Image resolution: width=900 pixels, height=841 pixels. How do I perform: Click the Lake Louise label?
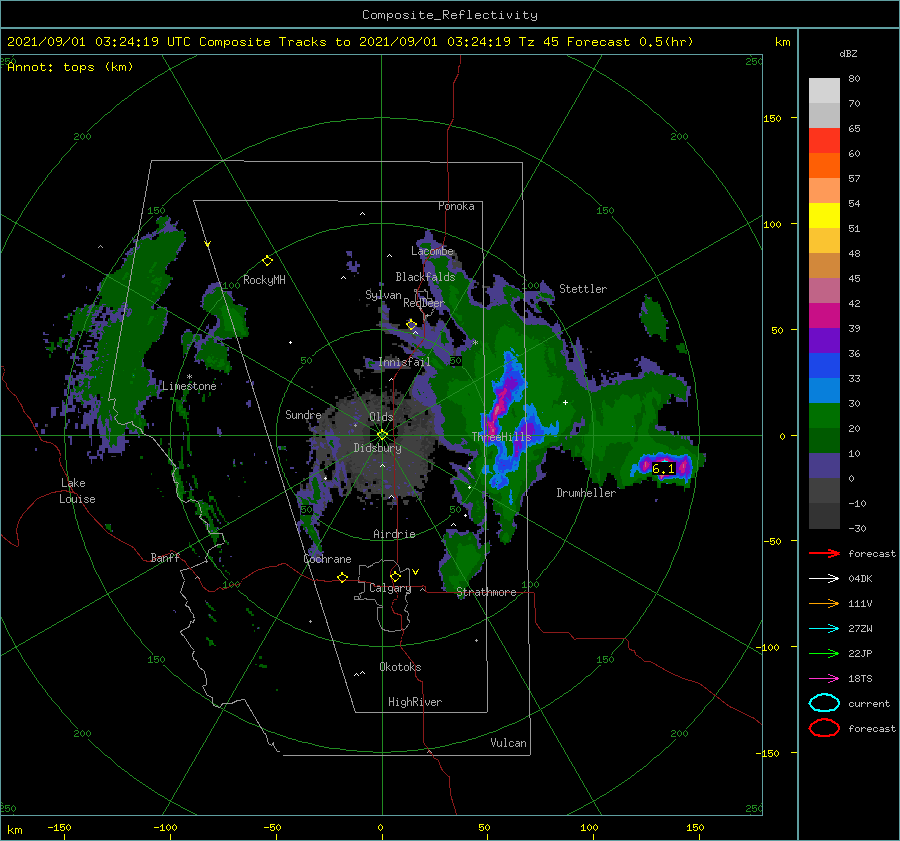(77, 491)
